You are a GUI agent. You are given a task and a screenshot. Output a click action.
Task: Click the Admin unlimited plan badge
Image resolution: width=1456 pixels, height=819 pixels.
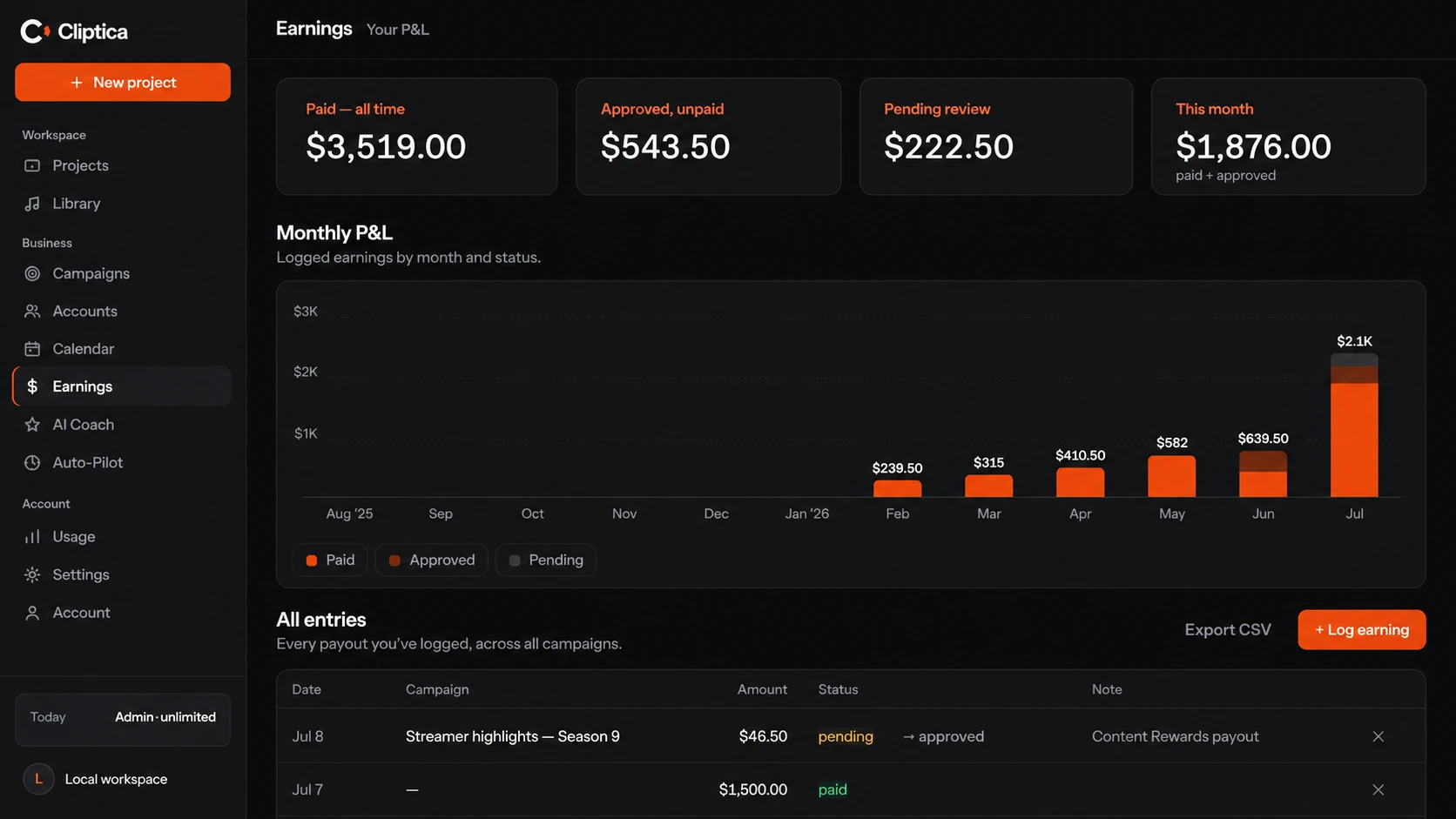click(165, 717)
